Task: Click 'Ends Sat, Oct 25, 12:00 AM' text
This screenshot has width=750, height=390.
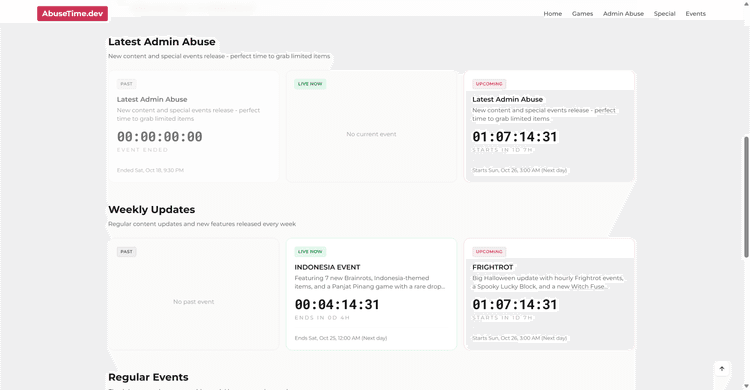Action: click(x=341, y=338)
